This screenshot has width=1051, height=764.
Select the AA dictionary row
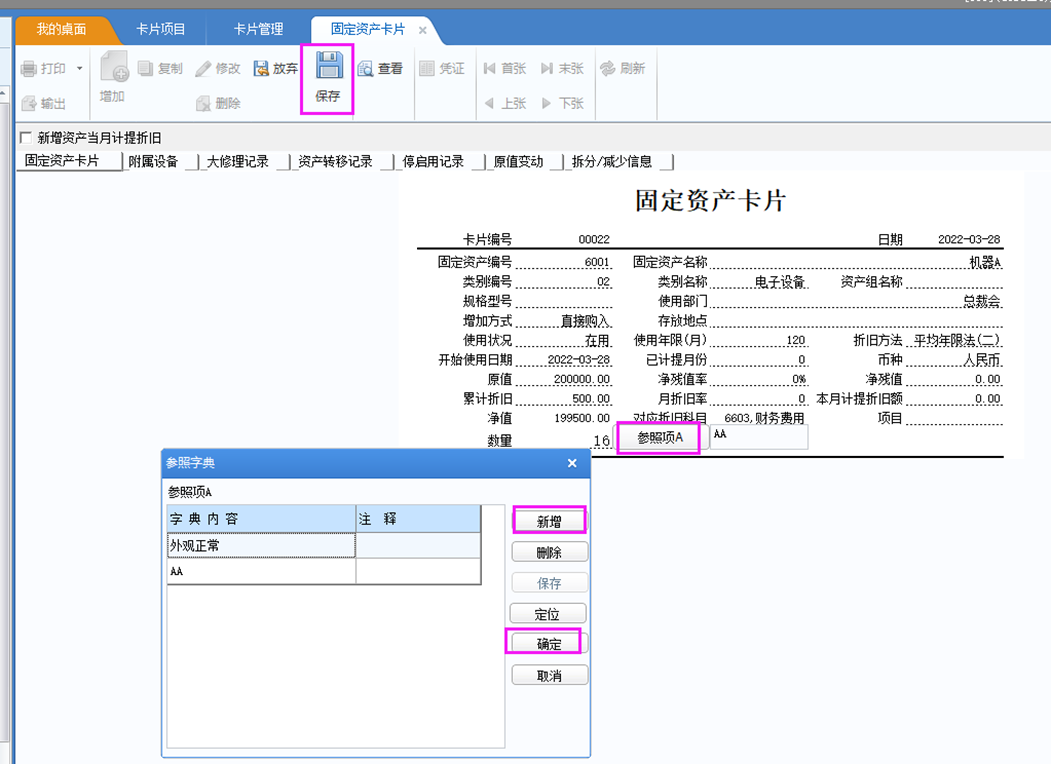(x=324, y=571)
